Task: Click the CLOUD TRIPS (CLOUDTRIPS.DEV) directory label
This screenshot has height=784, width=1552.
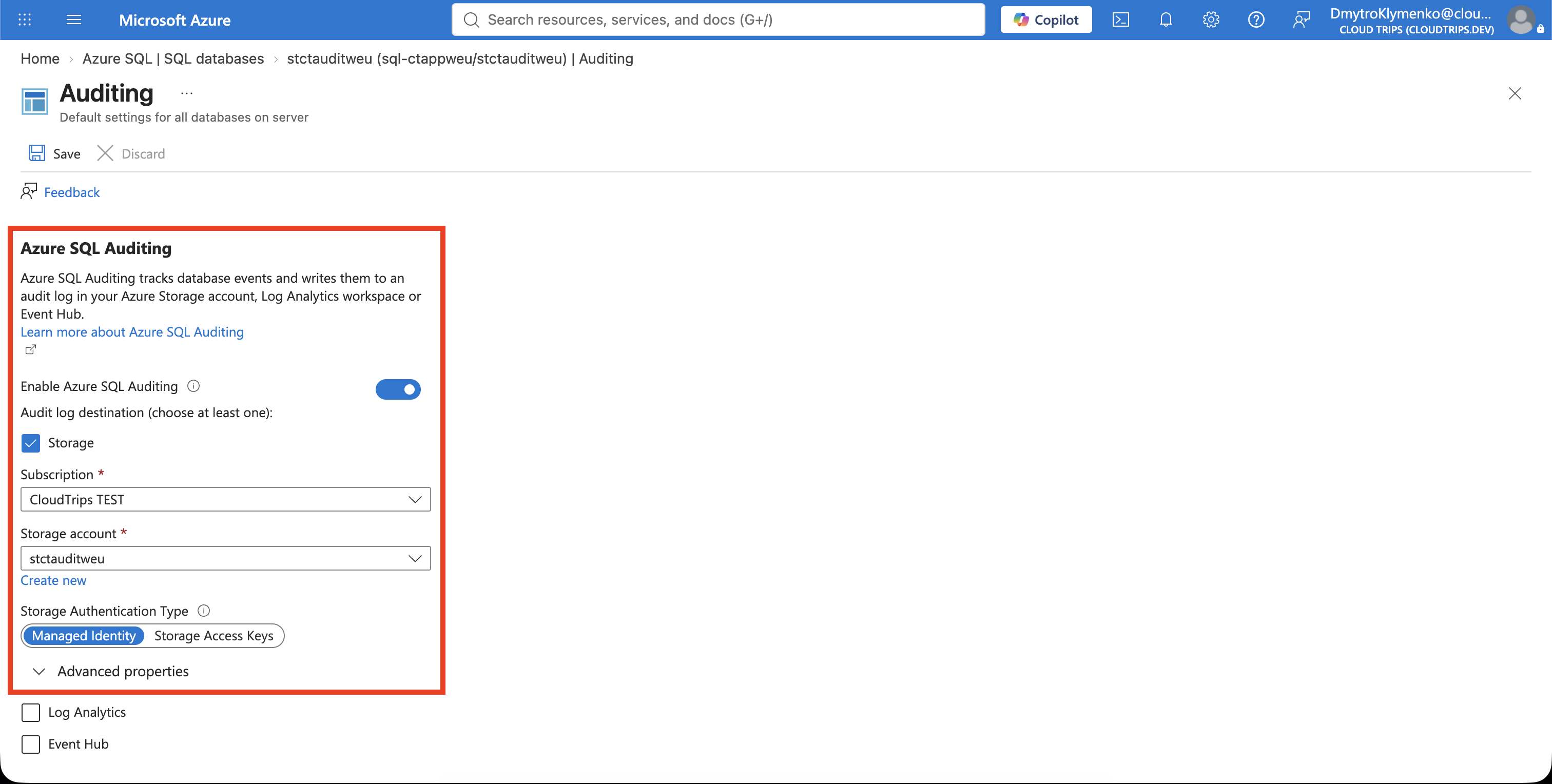Action: 1417,30
